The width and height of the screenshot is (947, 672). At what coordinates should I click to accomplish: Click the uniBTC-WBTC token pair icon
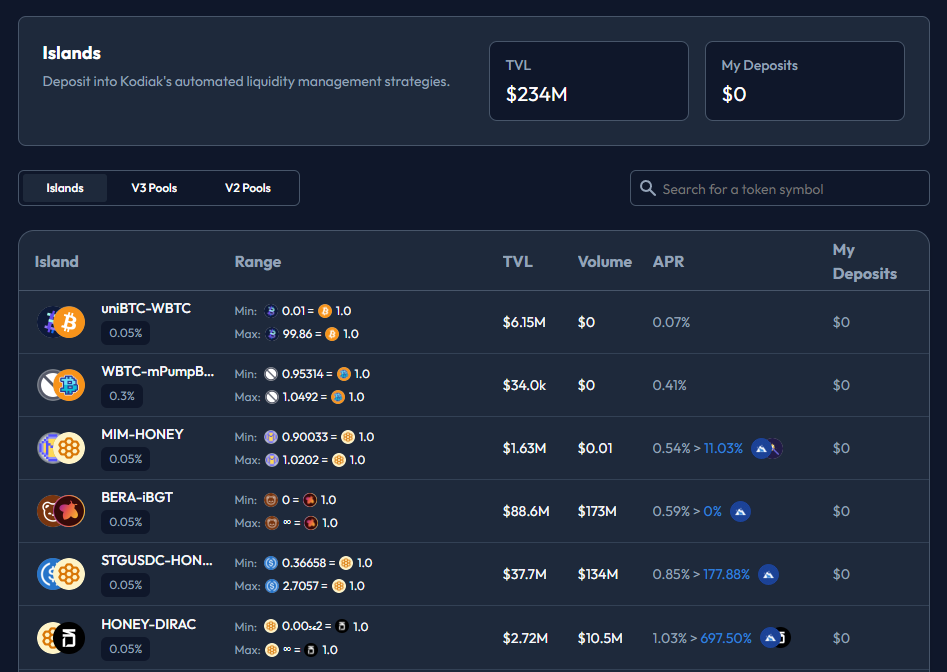click(61, 322)
